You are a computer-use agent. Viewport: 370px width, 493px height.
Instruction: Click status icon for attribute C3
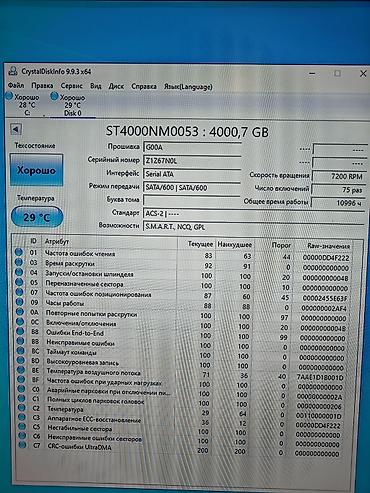22,417
